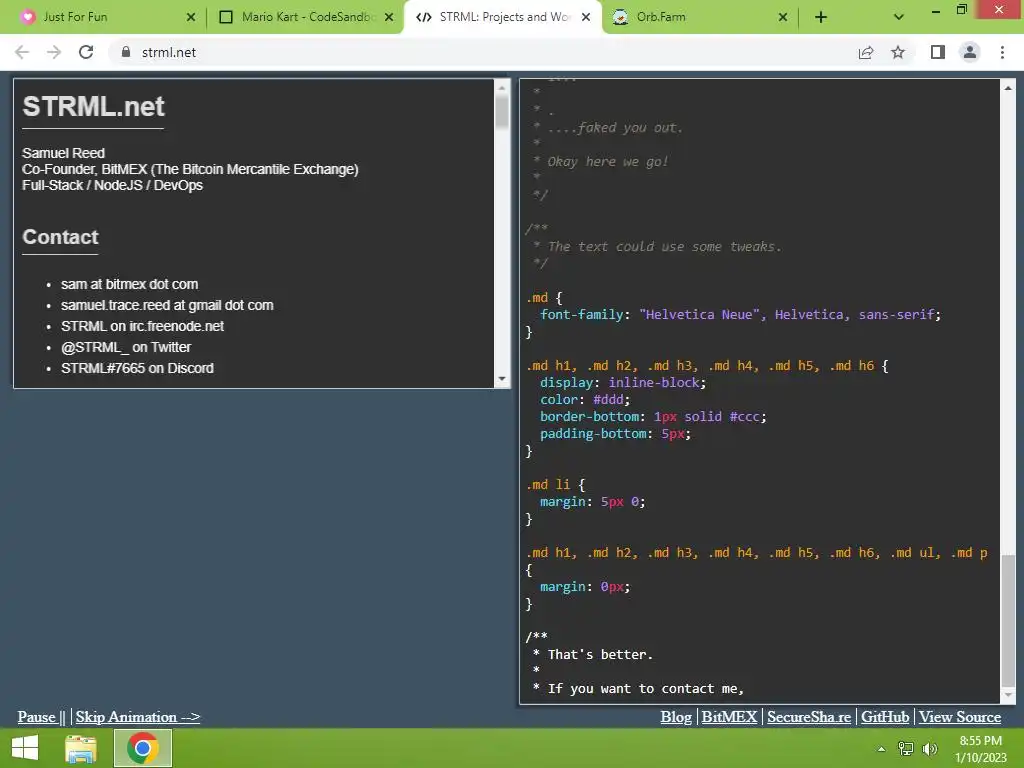The image size is (1024, 768).
Task: Click code pane scroll up arrow
Action: (1008, 87)
